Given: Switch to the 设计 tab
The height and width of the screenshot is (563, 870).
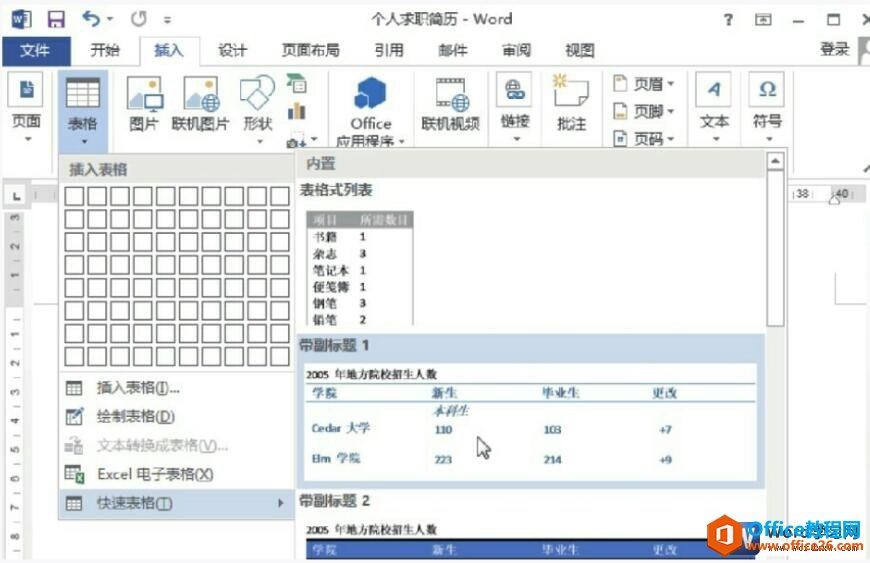Looking at the screenshot, I should point(232,50).
